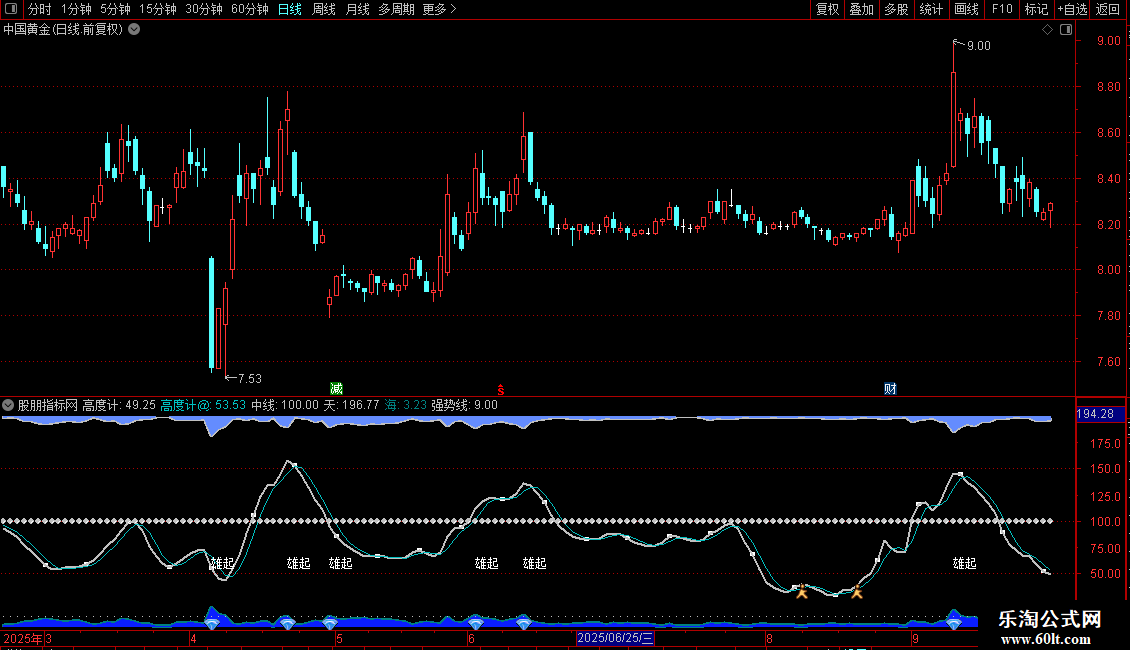Click the panel toggle icon in chart corner
The height and width of the screenshot is (650, 1130).
1066,30
